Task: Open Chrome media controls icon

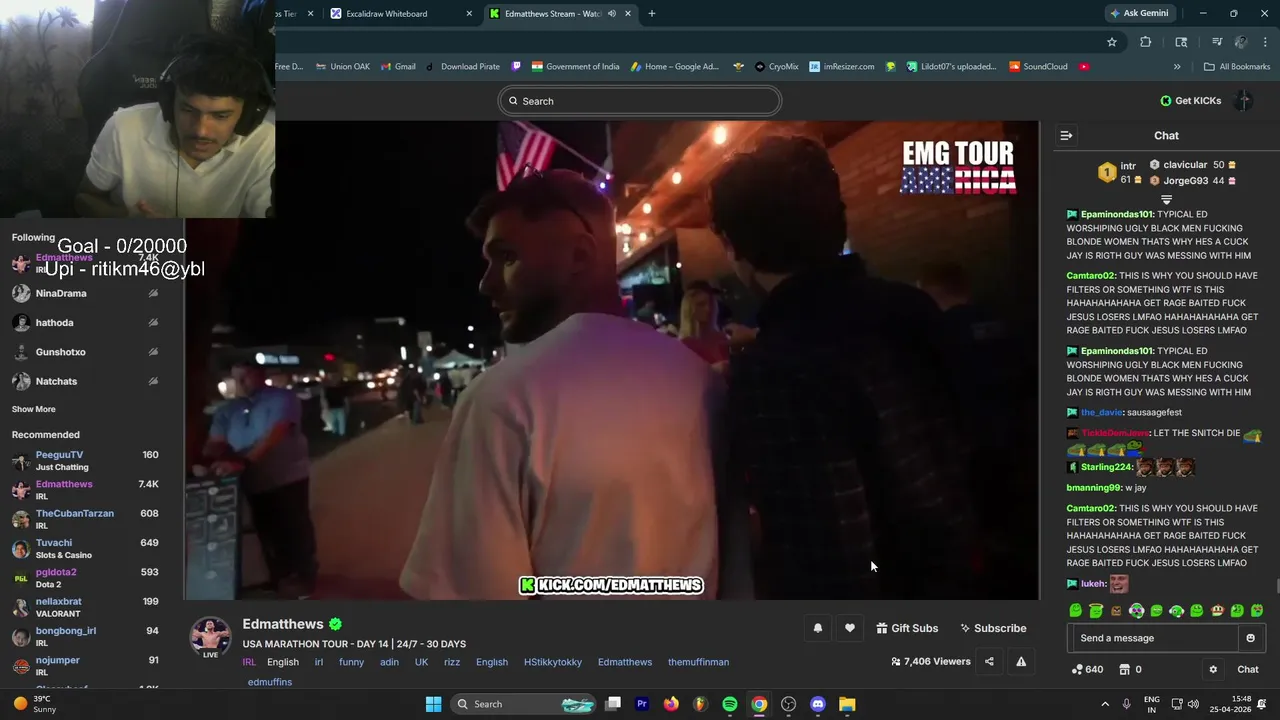Action: point(1217,42)
